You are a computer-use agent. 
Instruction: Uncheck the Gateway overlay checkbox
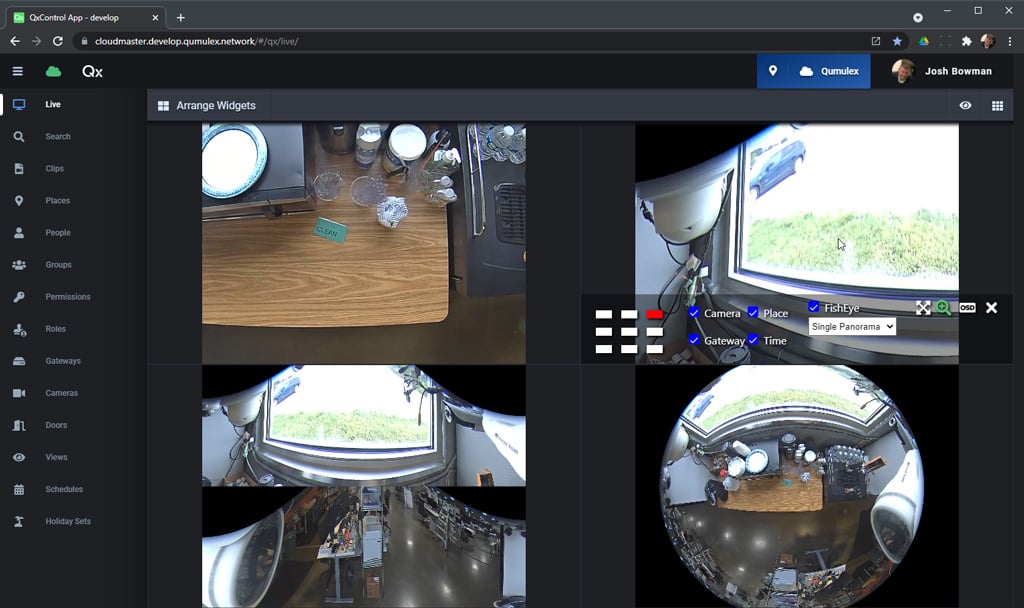[x=694, y=340]
